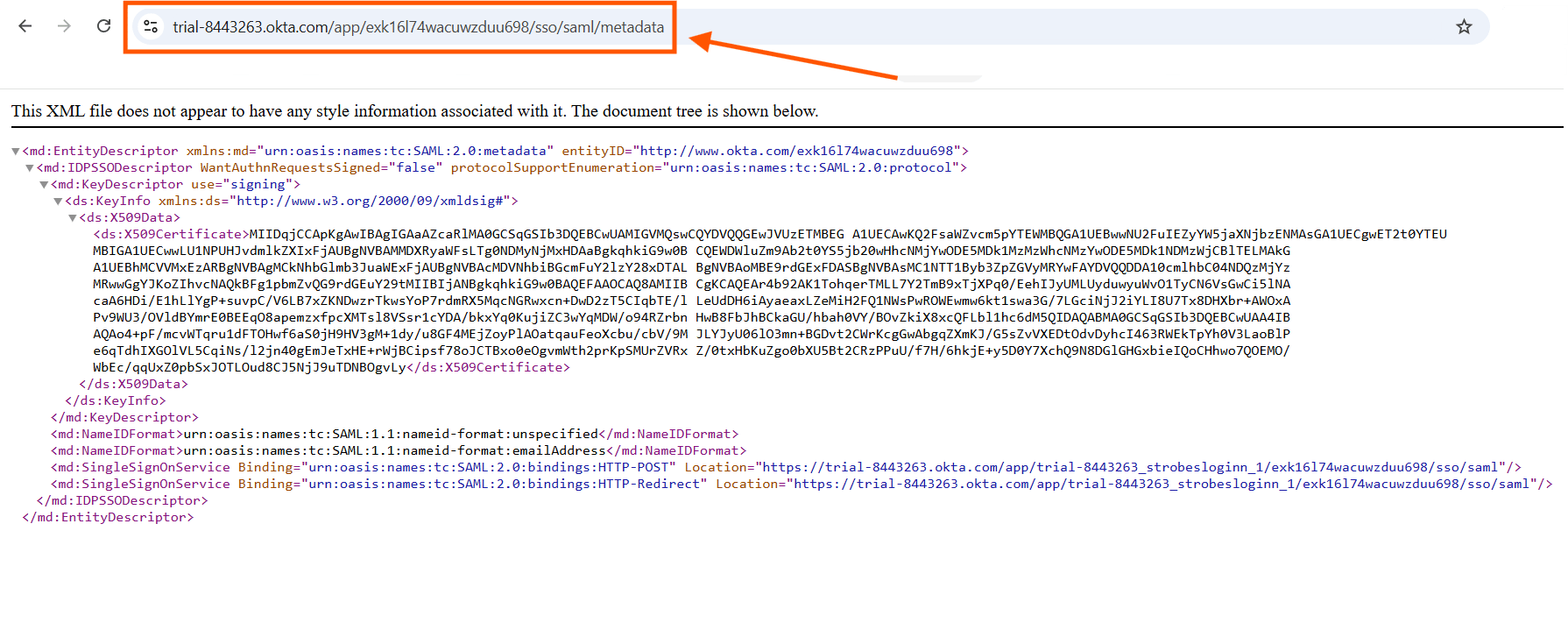Click certificate line starting with e6qTdhIXGOlVL5
This screenshot has width=1568, height=623.
(692, 350)
